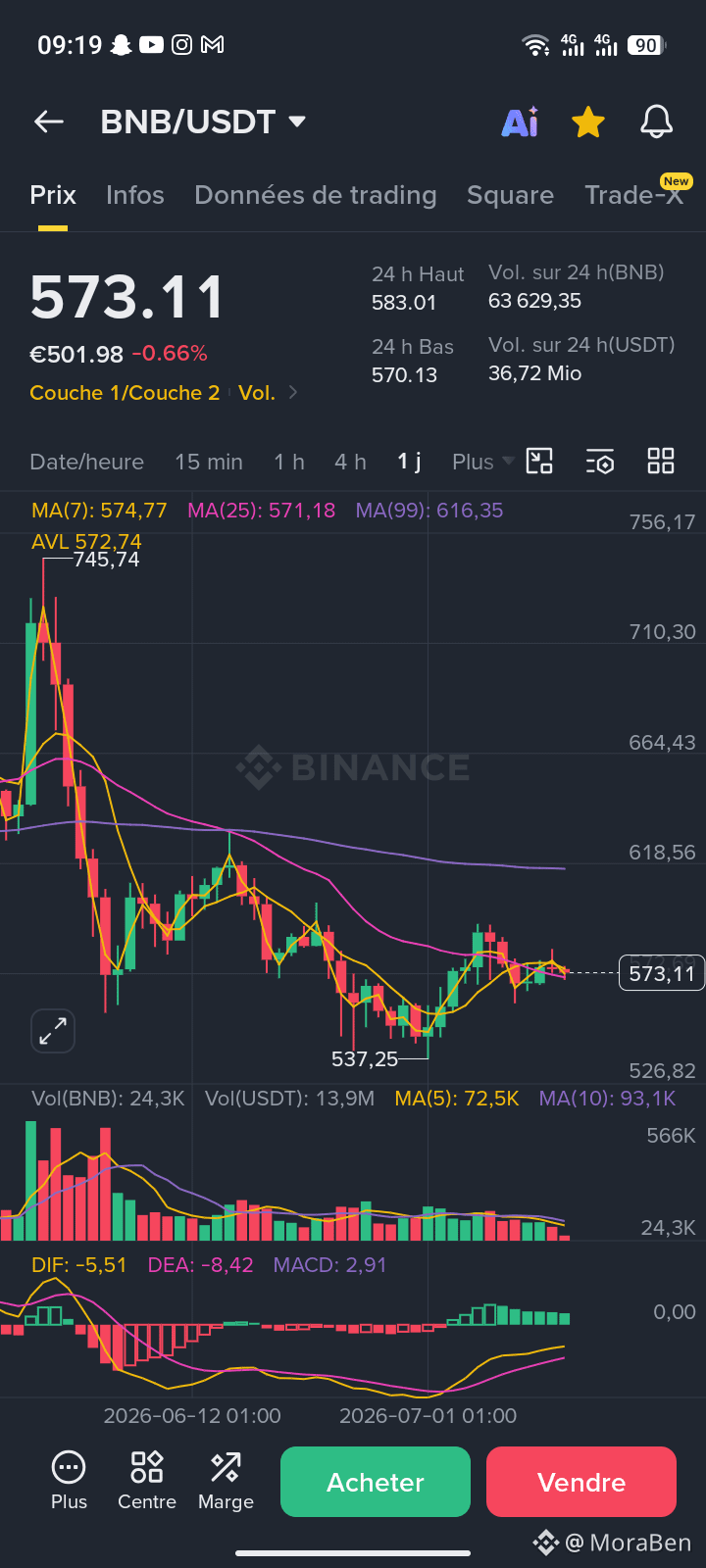Viewport: 706px width, 1568px height.
Task: Expand tags with the chevron after Vol.
Action: click(292, 393)
